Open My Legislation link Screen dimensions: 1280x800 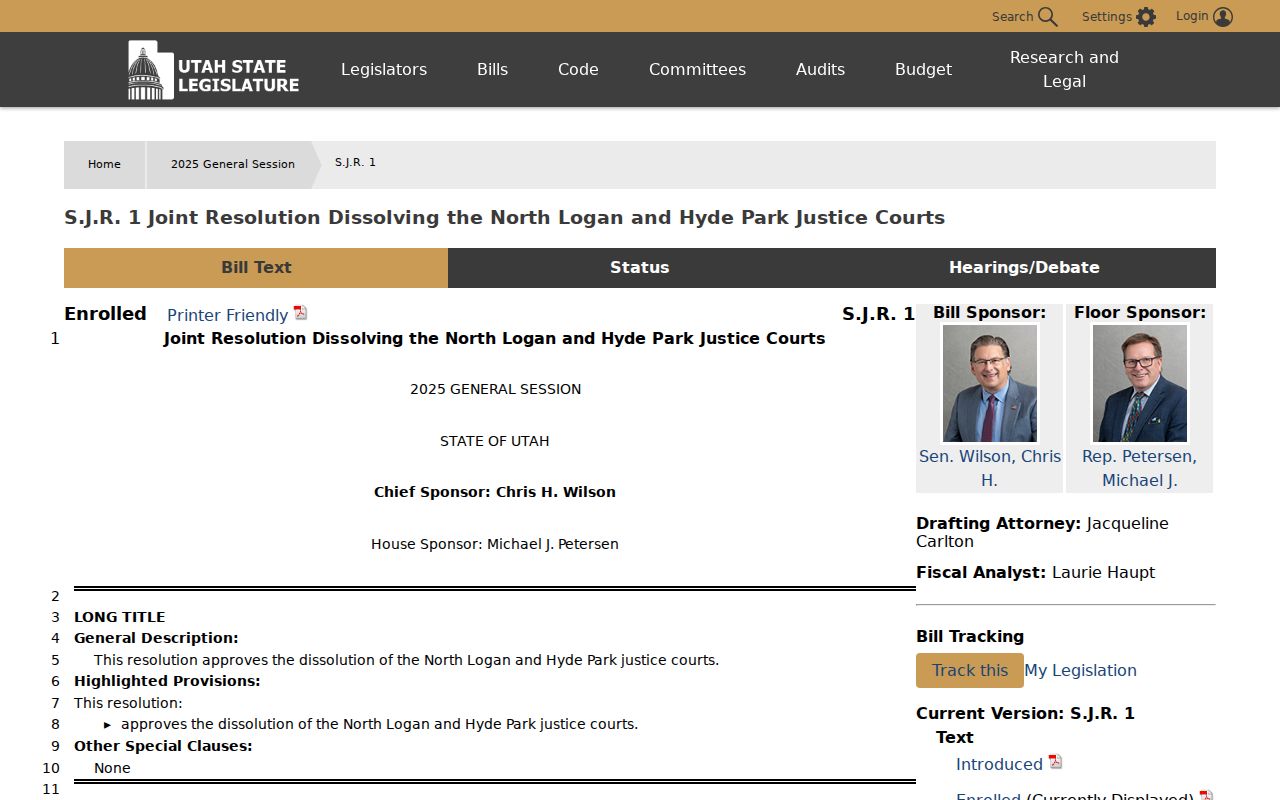(x=1080, y=671)
